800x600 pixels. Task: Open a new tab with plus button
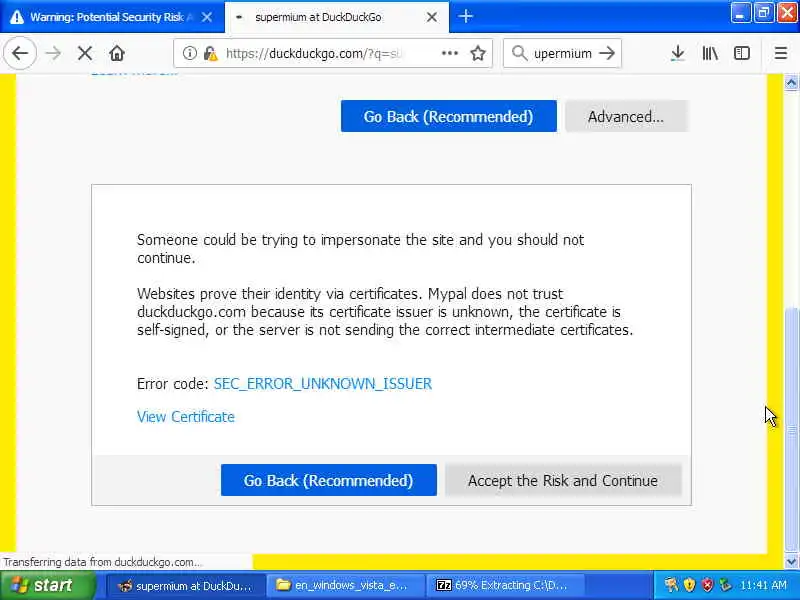click(x=465, y=16)
